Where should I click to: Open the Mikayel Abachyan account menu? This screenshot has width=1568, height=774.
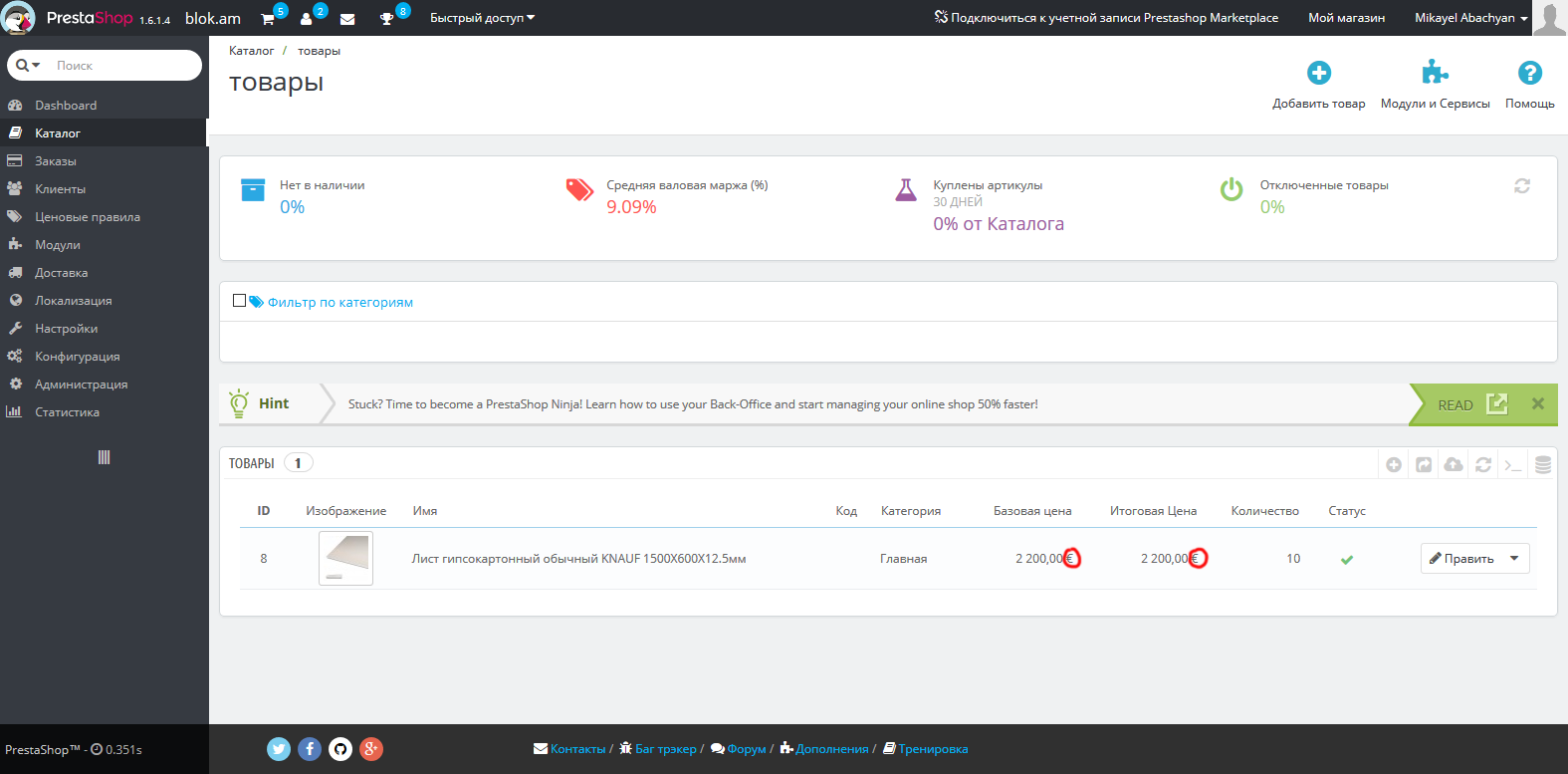pyautogui.click(x=1471, y=18)
